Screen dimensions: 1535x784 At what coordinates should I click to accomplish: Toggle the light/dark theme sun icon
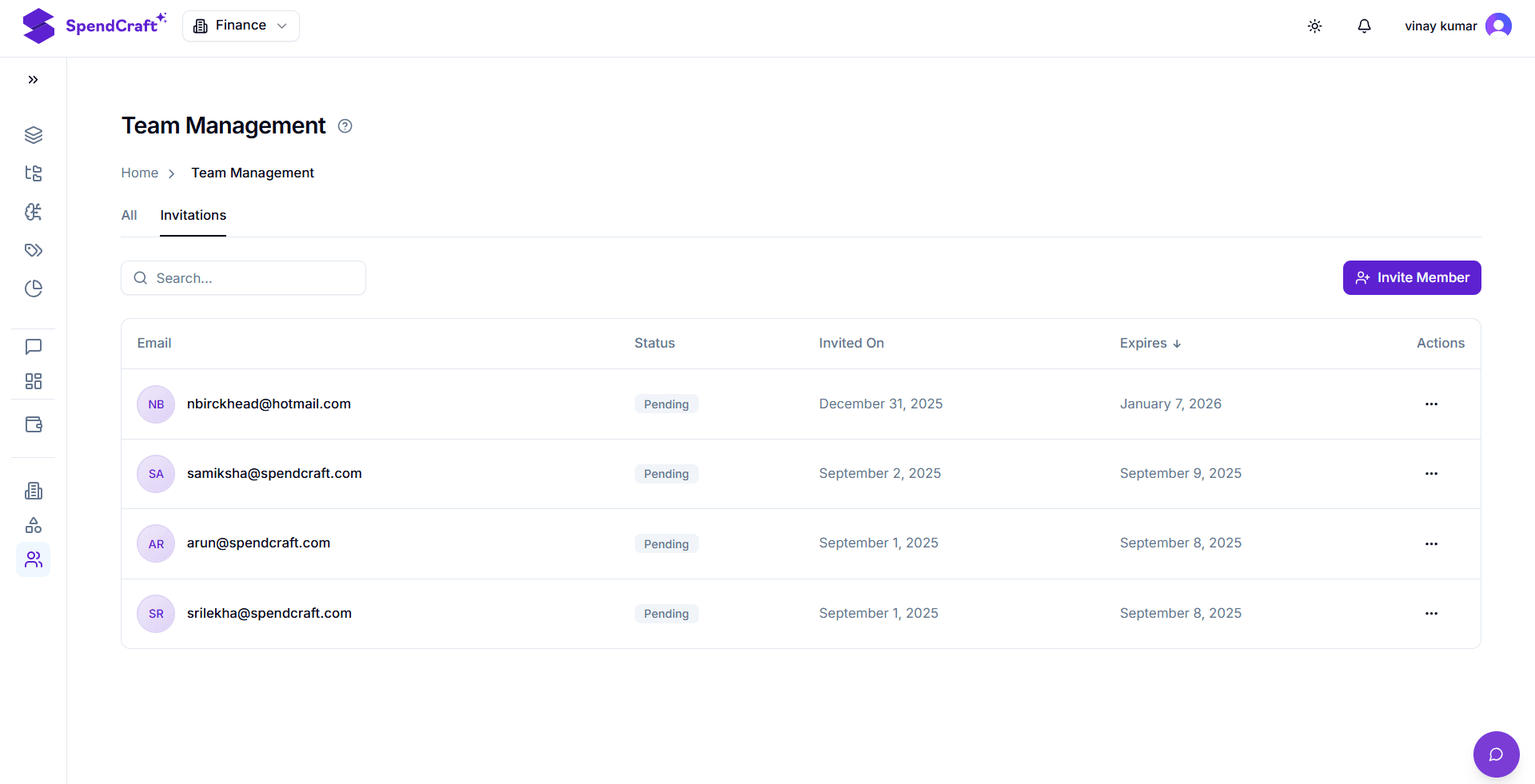click(1314, 26)
